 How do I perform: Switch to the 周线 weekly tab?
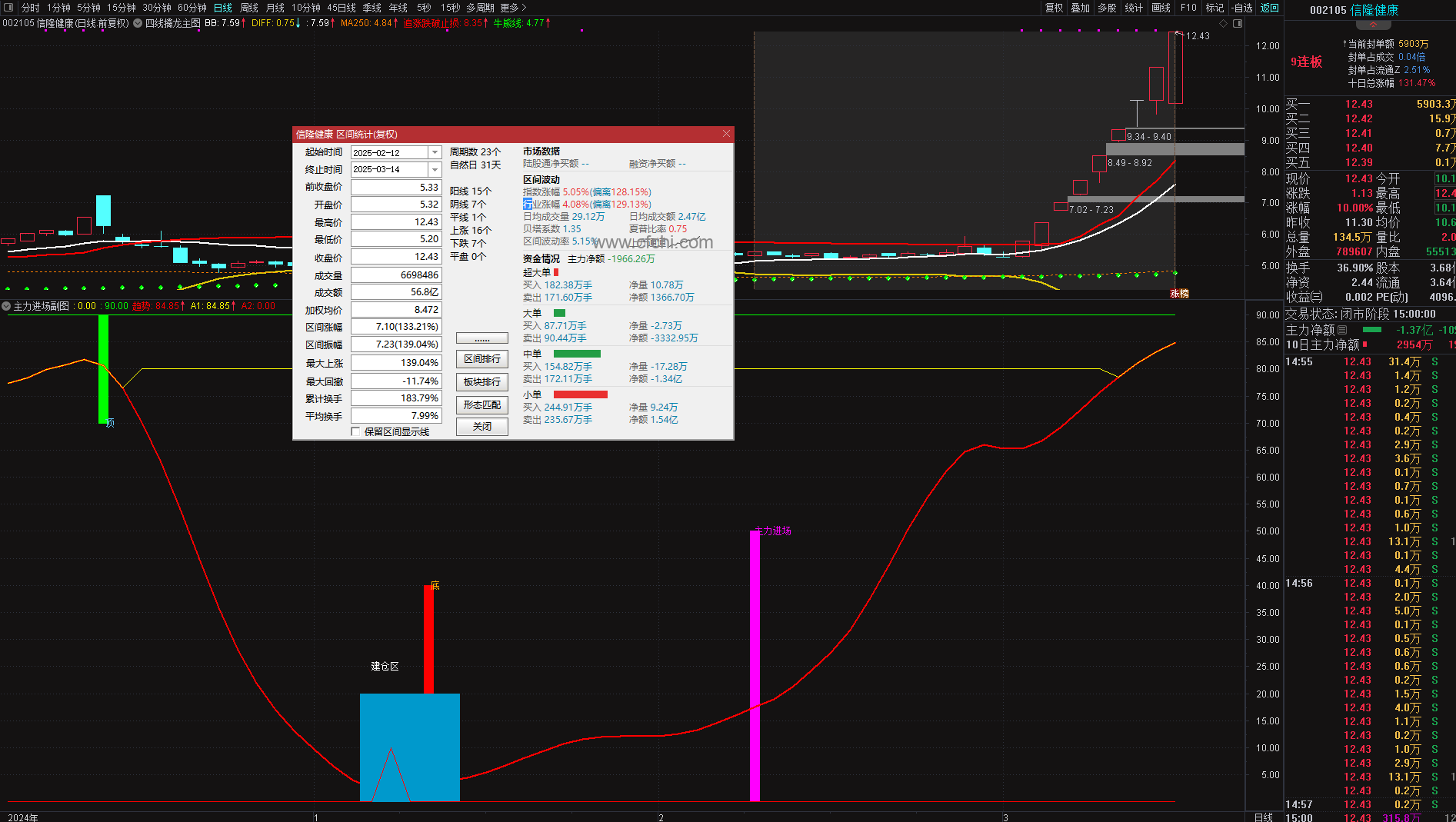(x=249, y=8)
